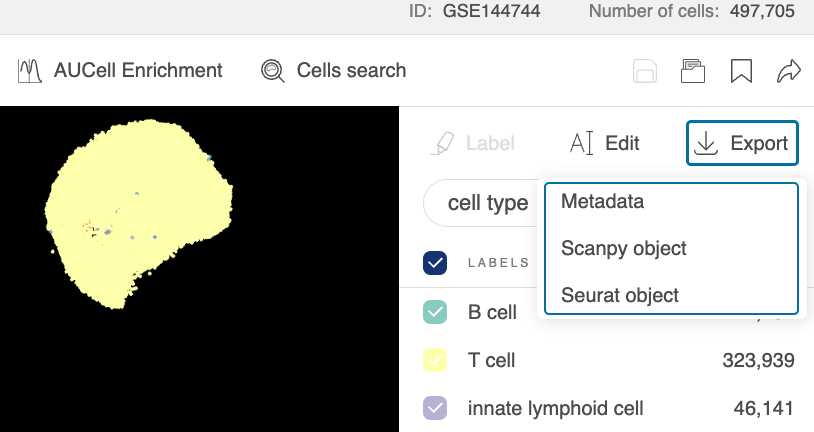Image resolution: width=814 pixels, height=432 pixels.
Task: Choose Metadata from the Export menu
Action: coord(602,201)
